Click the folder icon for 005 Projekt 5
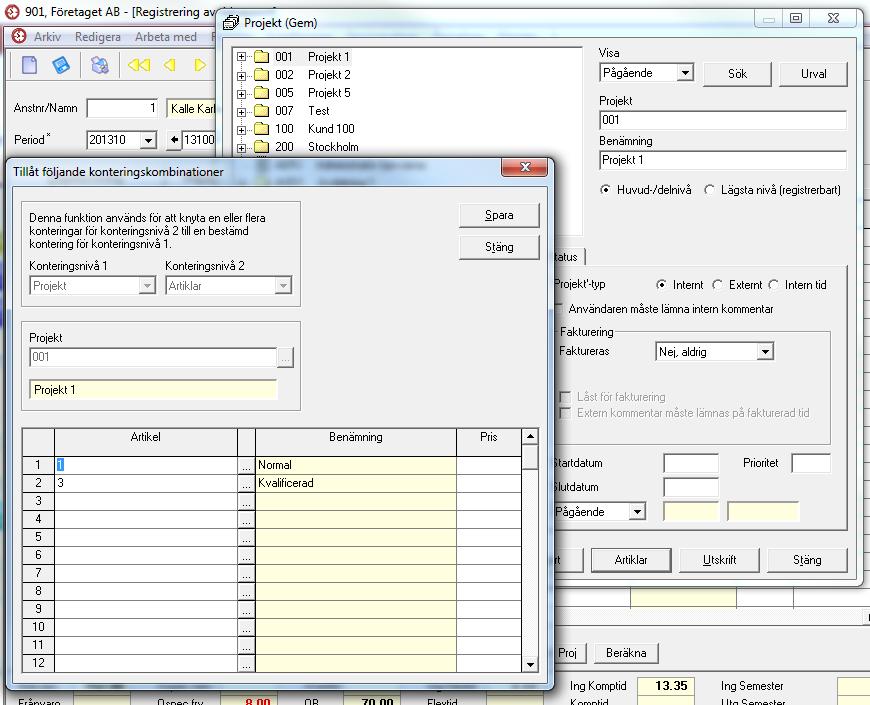Image resolution: width=870 pixels, height=705 pixels. pyautogui.click(x=261, y=93)
